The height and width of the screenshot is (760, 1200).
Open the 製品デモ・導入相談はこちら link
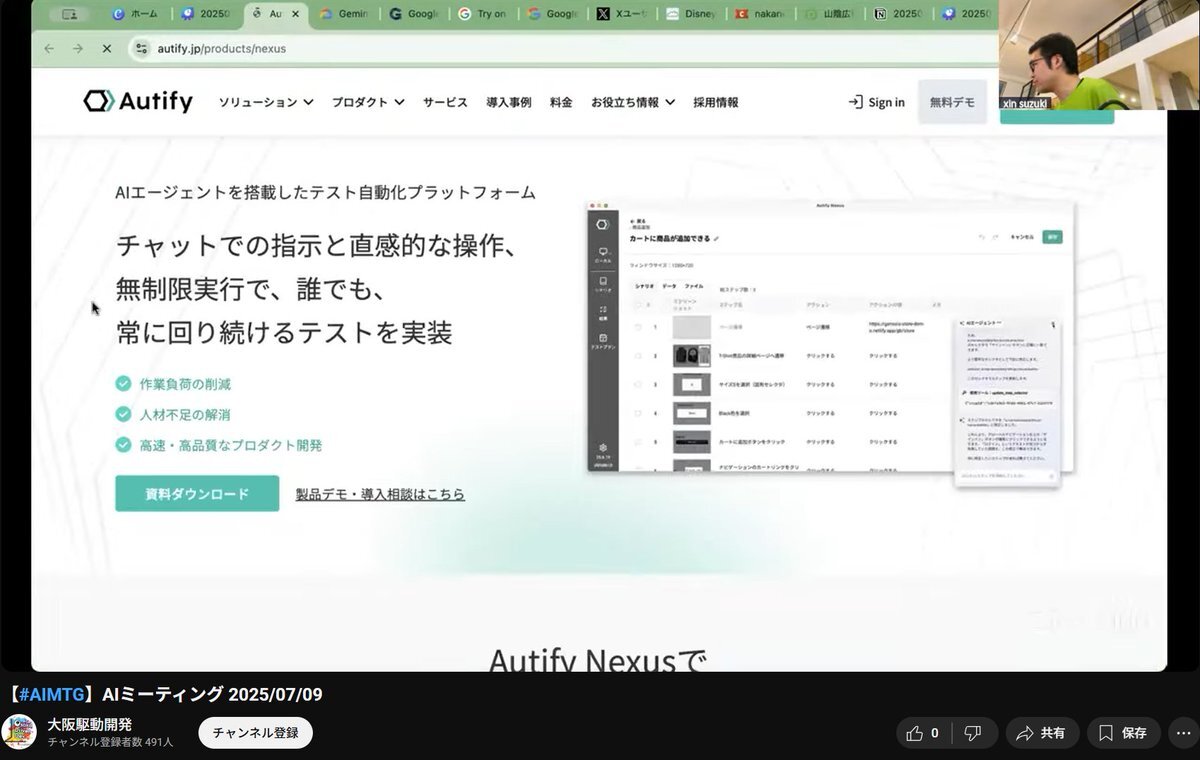coord(380,494)
